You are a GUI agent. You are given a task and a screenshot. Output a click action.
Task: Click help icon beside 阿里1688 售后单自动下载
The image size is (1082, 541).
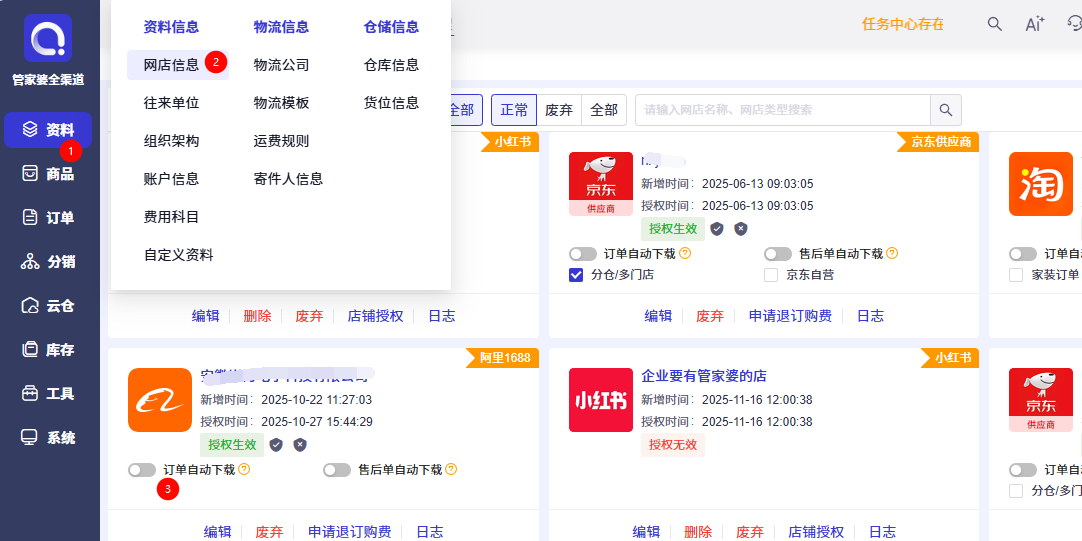(x=451, y=469)
